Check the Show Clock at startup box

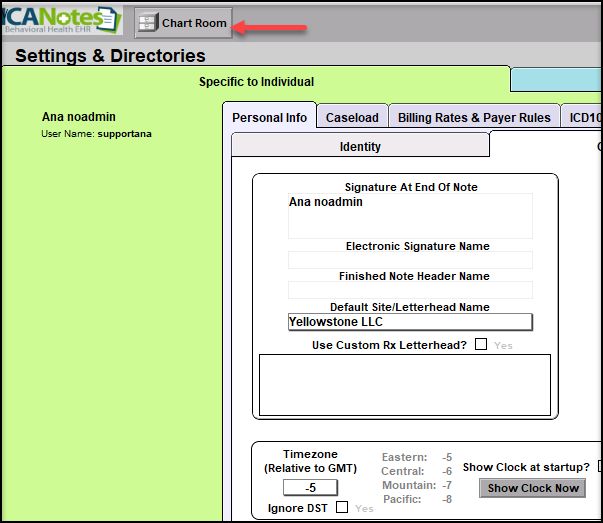pyautogui.click(x=599, y=467)
